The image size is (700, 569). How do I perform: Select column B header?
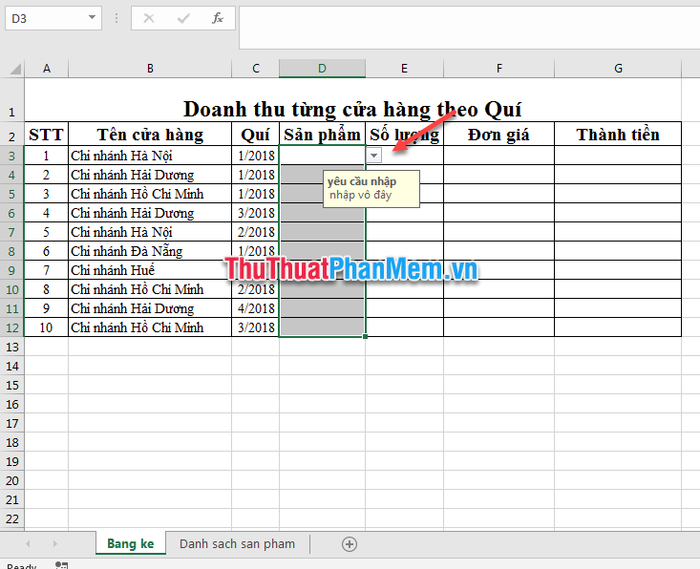click(x=150, y=68)
